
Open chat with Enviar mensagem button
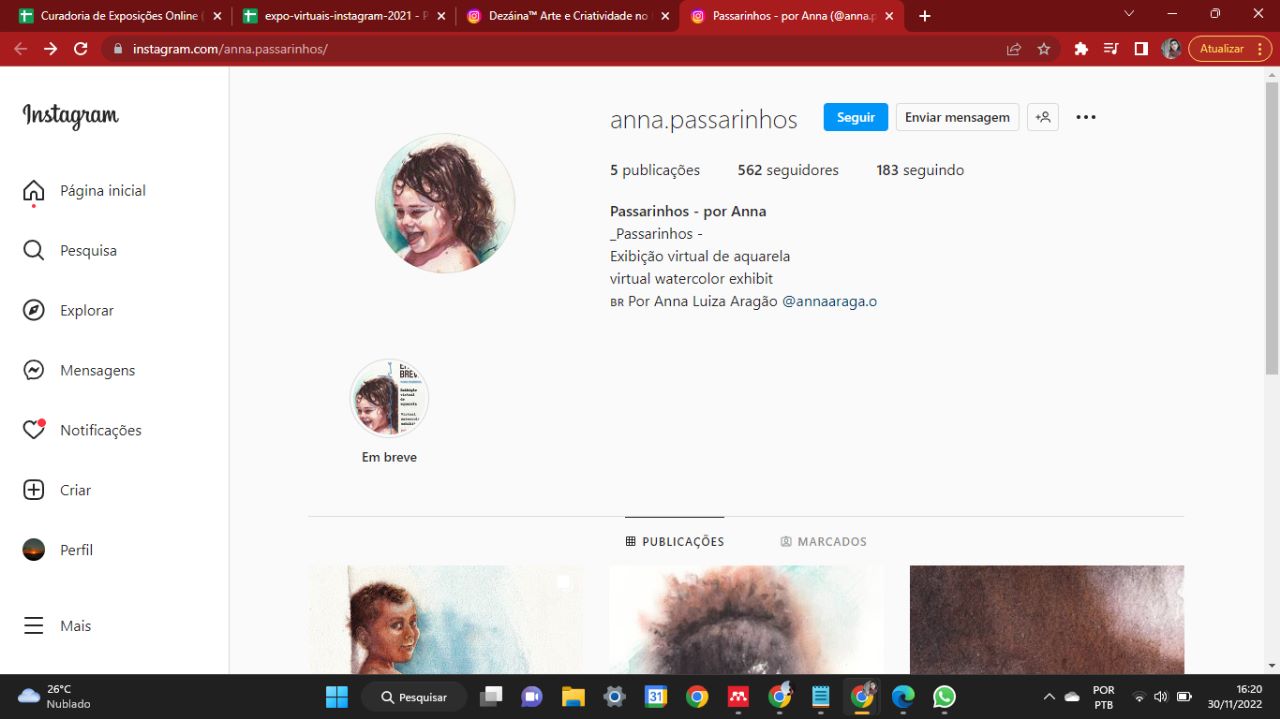coord(956,117)
